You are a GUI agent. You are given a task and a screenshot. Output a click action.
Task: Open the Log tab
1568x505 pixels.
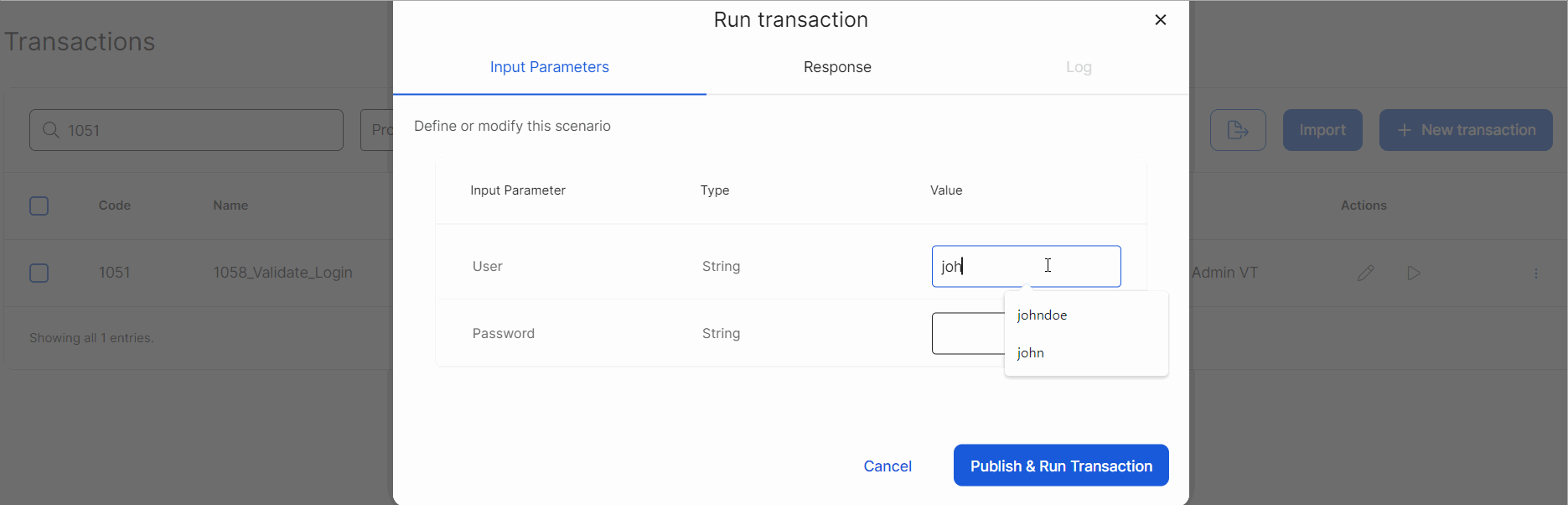1078,67
